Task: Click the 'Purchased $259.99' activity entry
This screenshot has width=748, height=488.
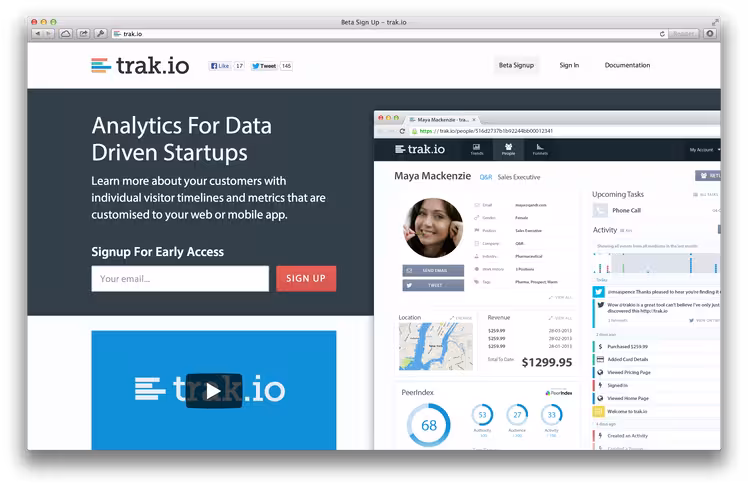Action: pos(657,346)
